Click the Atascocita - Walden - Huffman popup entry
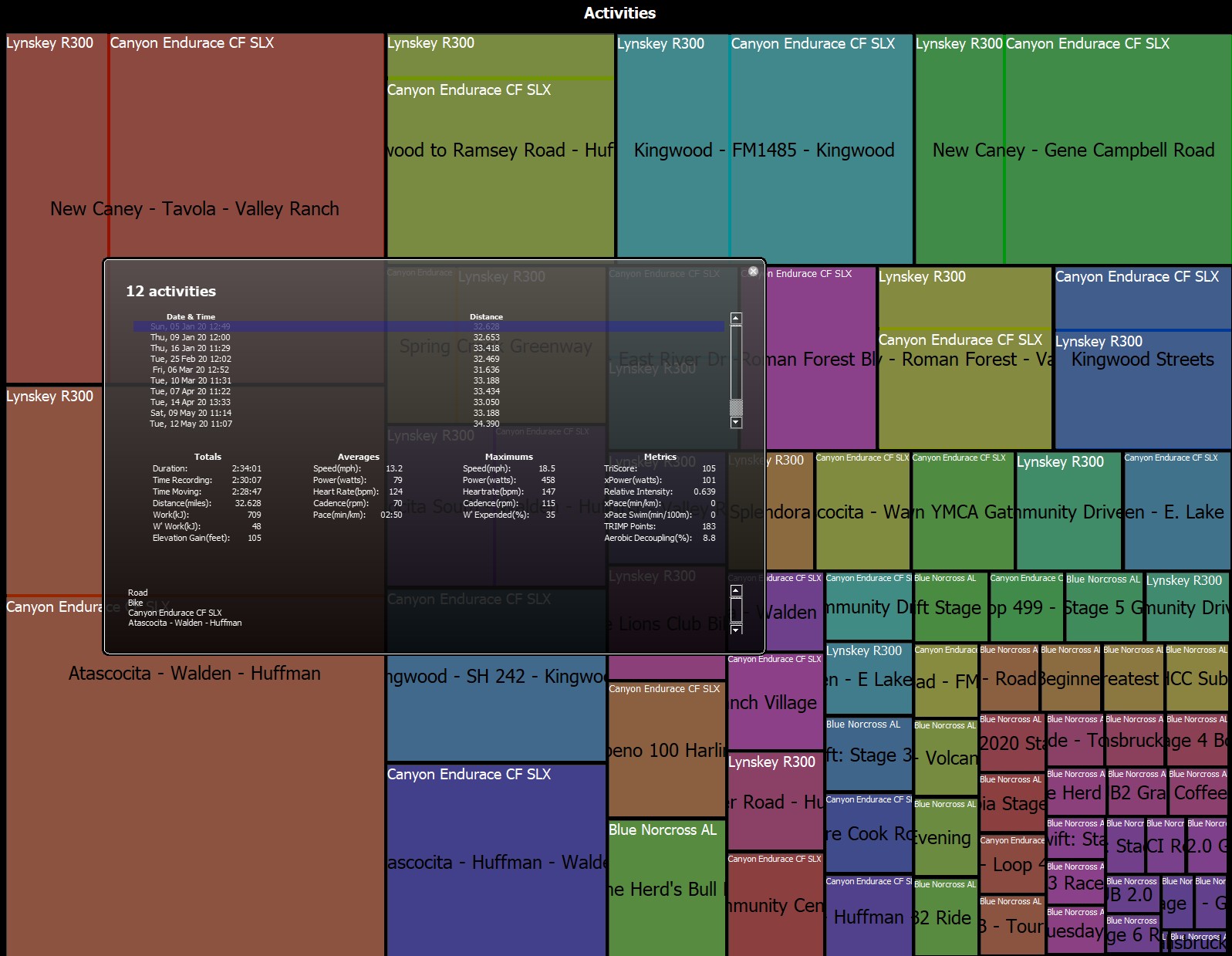Viewport: 1232px width, 956px height. pos(185,623)
